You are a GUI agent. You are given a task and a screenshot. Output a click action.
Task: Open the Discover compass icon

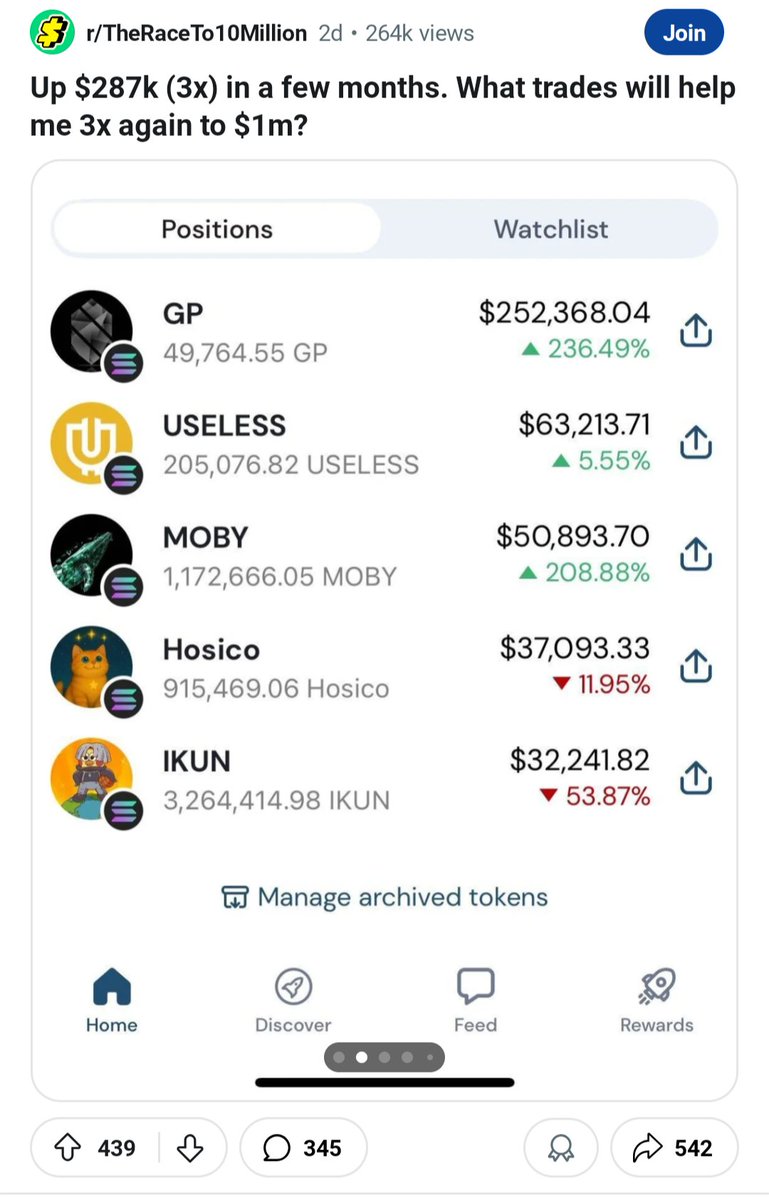293,986
